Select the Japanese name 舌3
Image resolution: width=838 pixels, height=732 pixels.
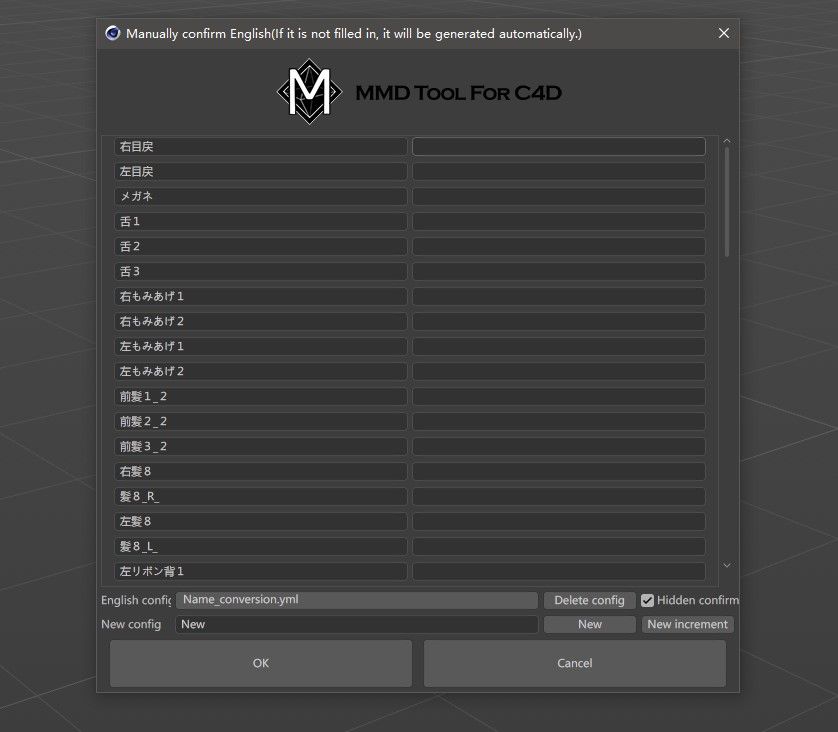pos(261,271)
